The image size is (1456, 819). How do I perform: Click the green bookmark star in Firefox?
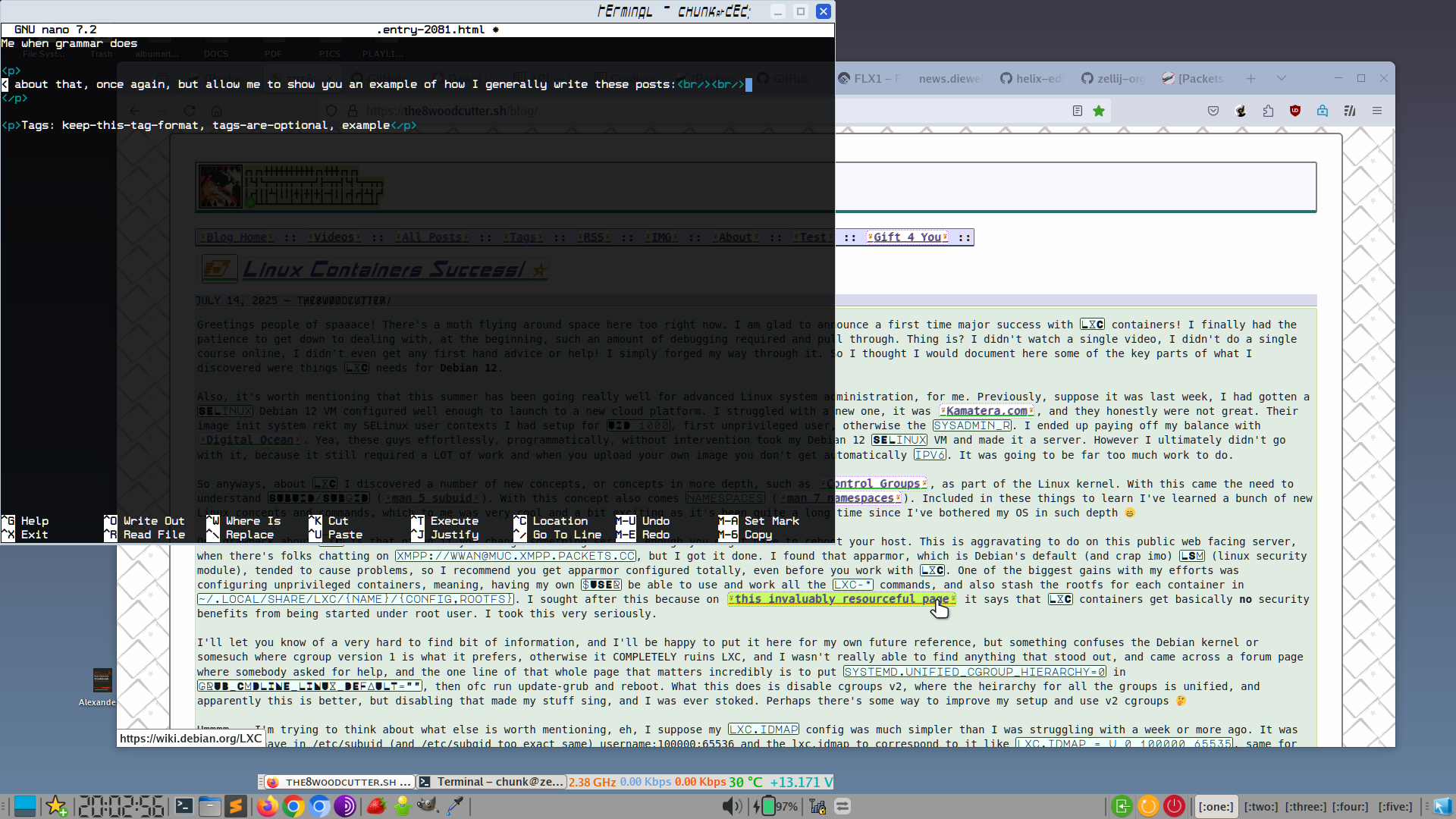1099,111
